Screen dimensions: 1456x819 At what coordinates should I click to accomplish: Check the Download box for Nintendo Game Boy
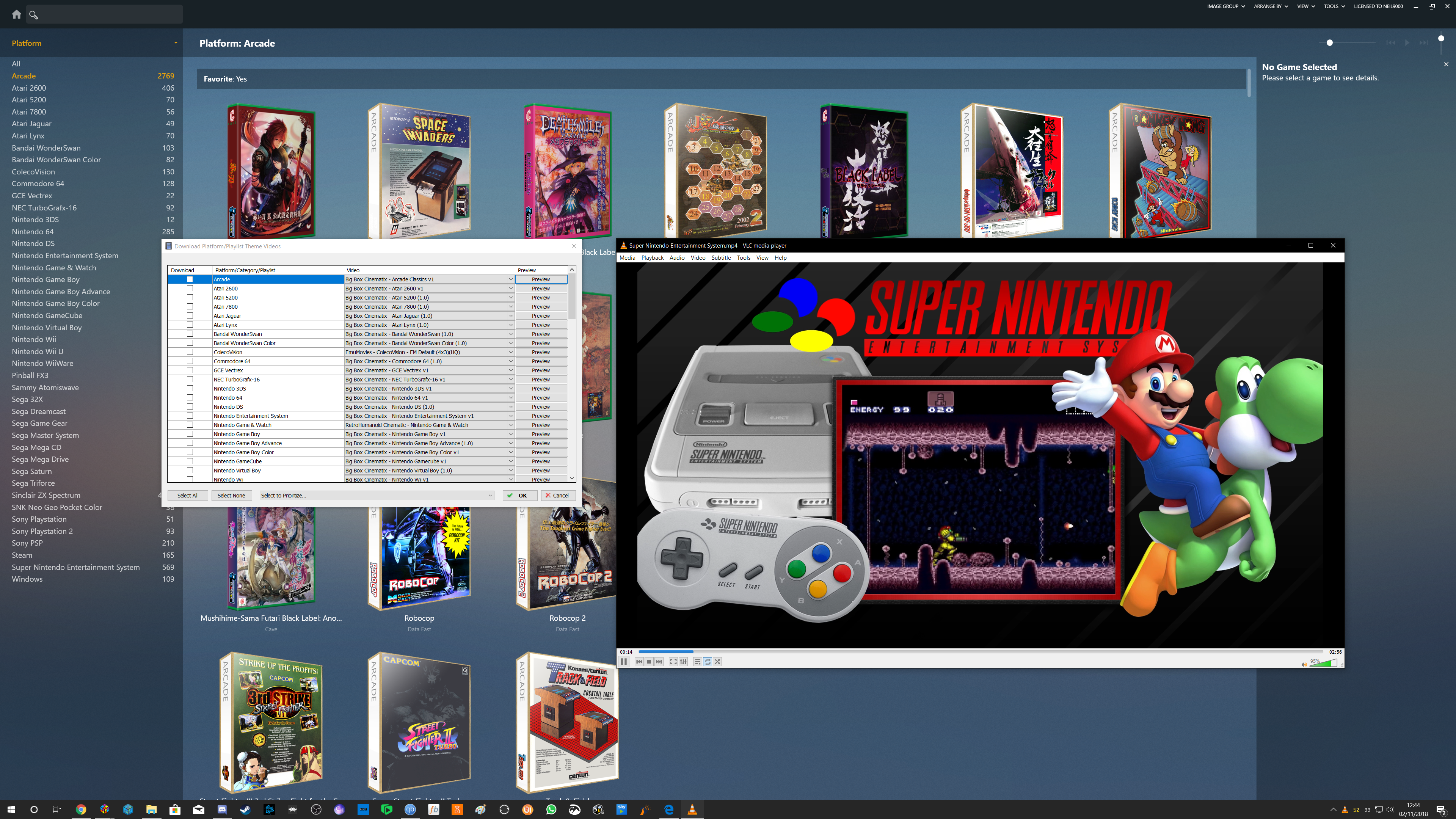190,434
